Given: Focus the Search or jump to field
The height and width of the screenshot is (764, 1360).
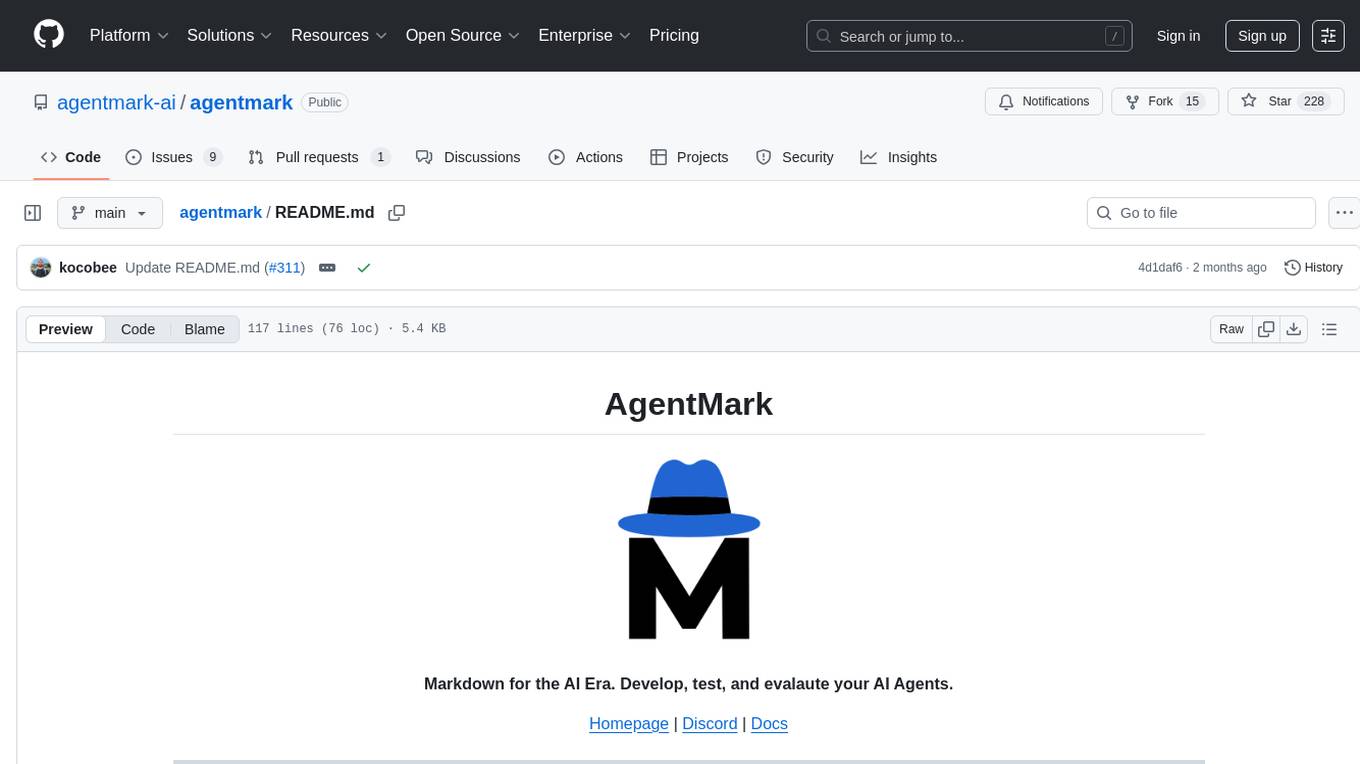Looking at the screenshot, I should [969, 36].
